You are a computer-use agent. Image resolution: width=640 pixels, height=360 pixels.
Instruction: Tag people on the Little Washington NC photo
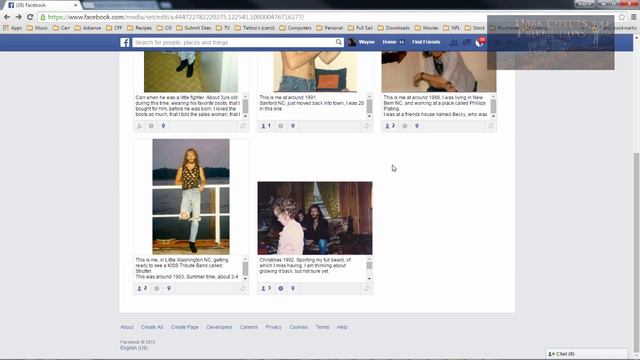(x=142, y=288)
